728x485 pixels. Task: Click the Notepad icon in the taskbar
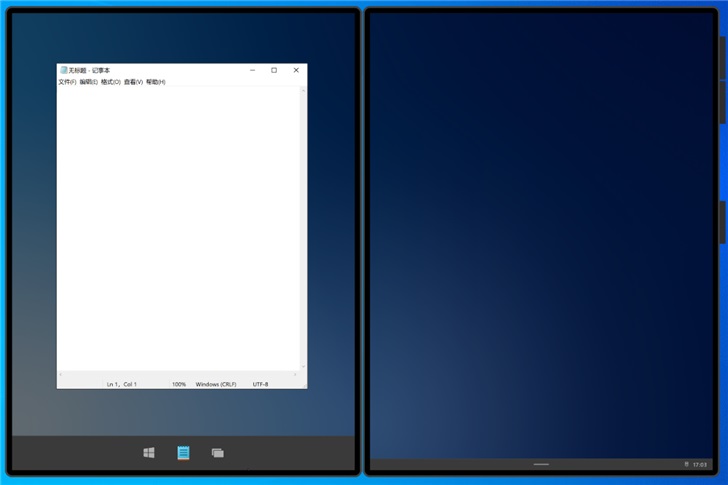coord(183,453)
